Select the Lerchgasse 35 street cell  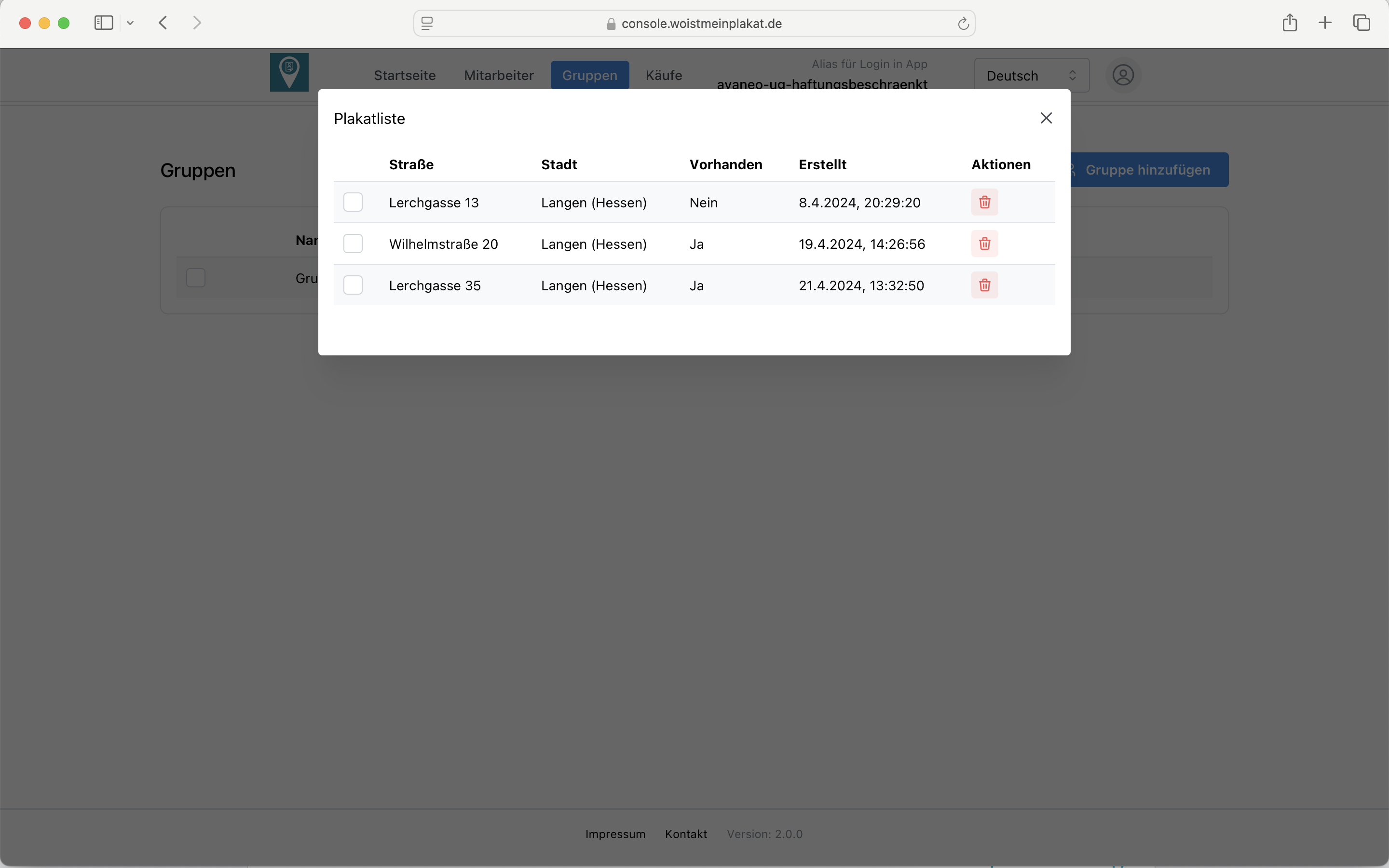[435, 285]
